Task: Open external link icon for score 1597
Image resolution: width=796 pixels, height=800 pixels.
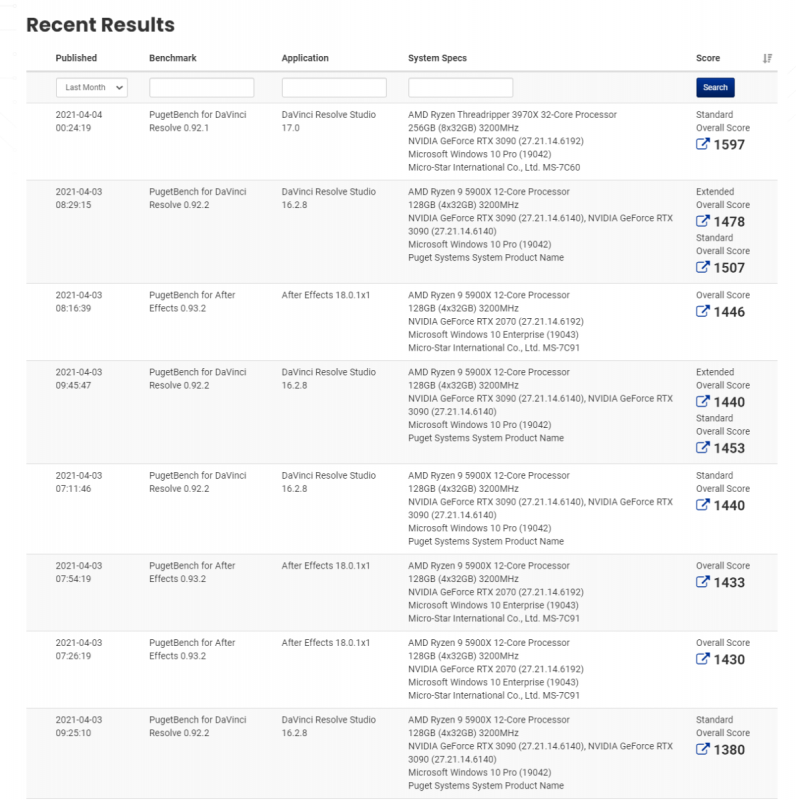Action: pos(702,145)
